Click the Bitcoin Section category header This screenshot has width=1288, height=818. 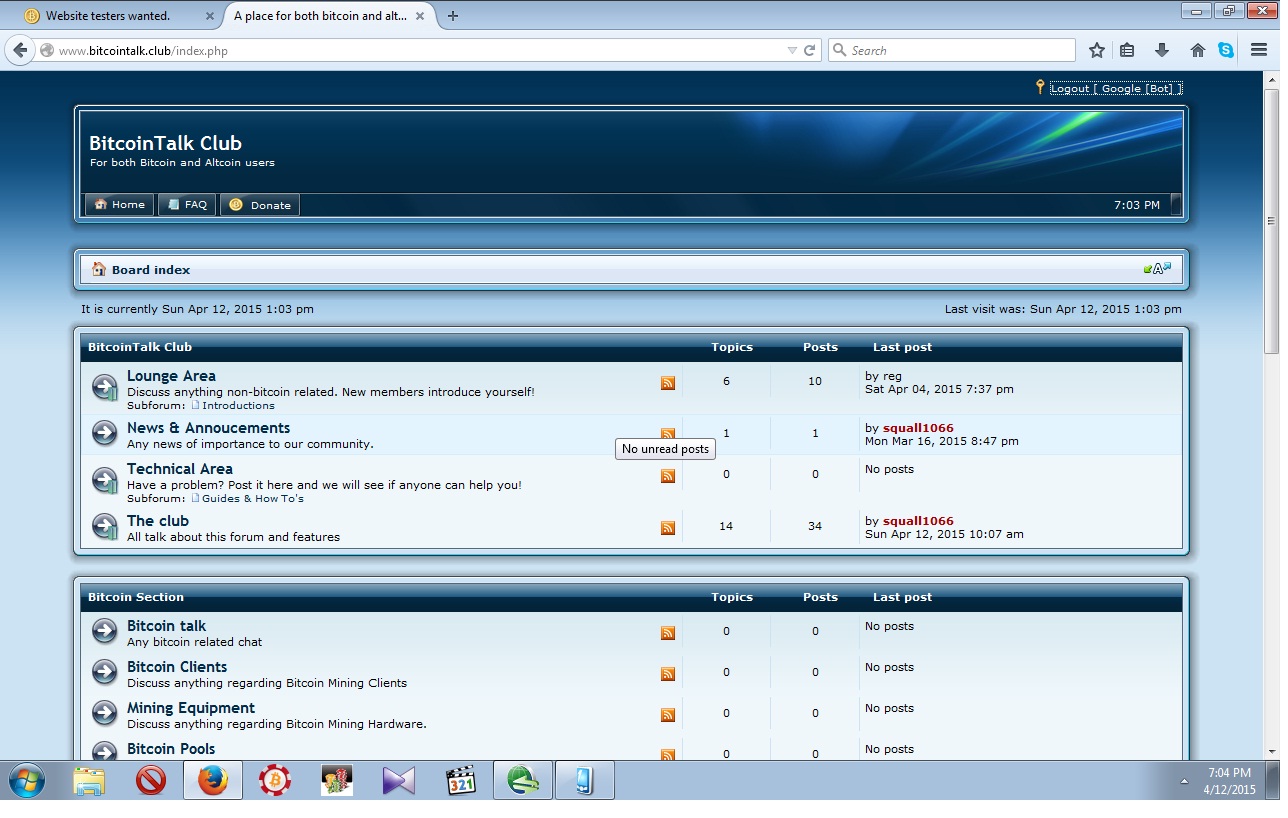point(136,597)
